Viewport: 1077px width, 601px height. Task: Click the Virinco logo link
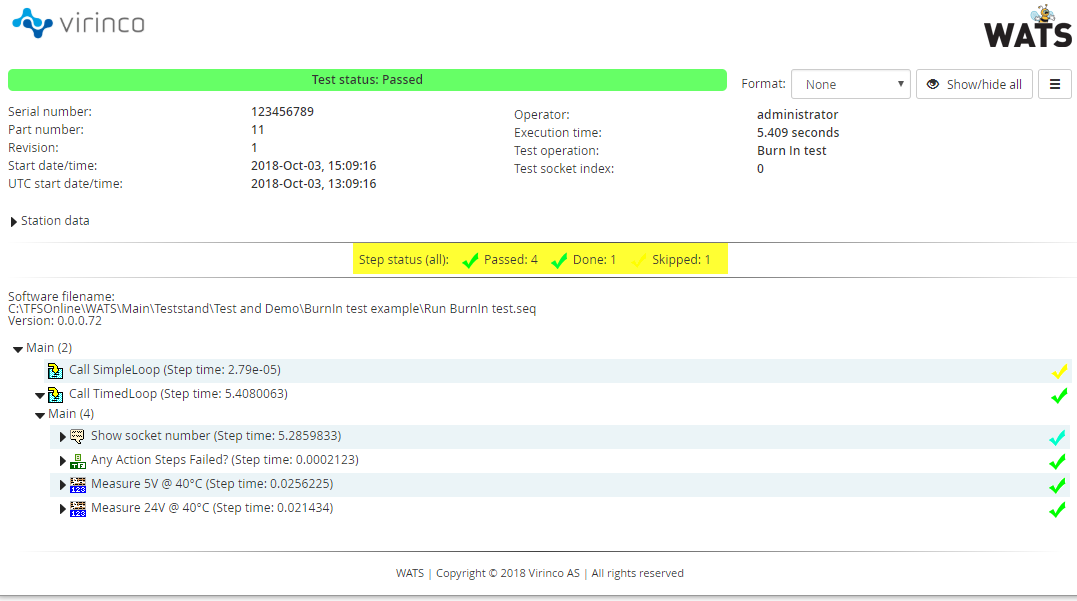pos(78,22)
